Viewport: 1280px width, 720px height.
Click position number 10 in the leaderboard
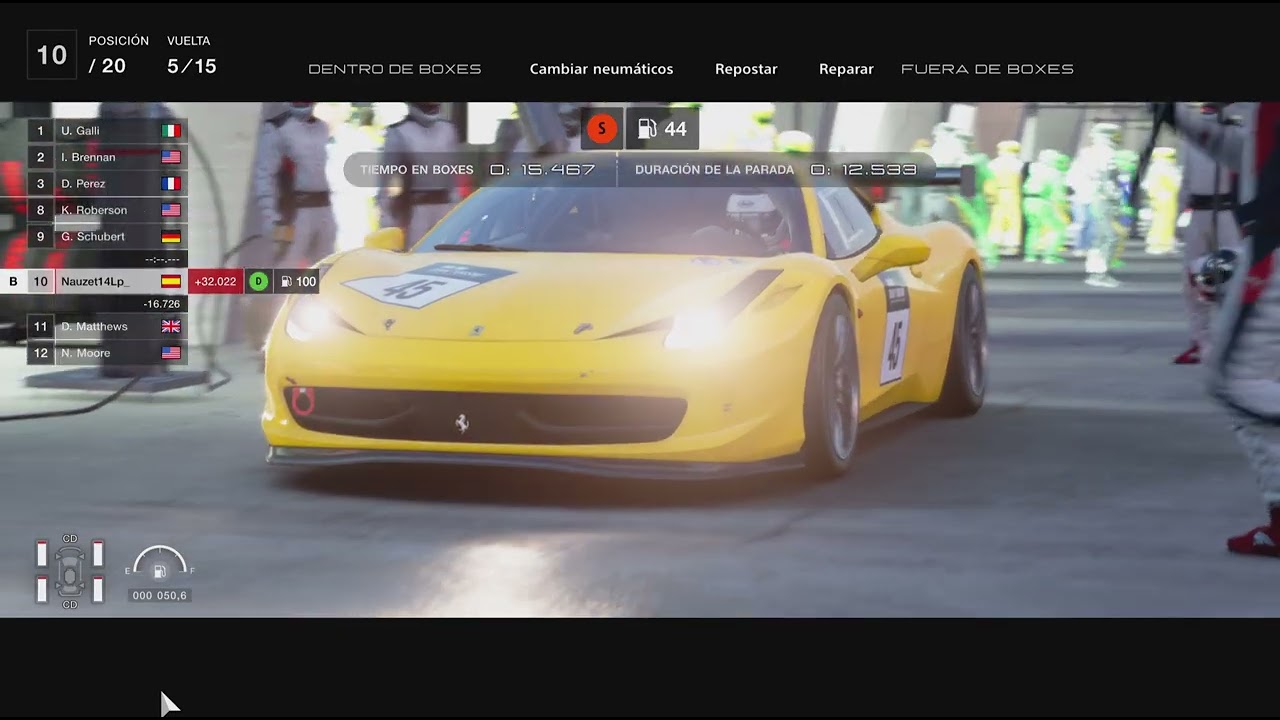click(x=41, y=282)
